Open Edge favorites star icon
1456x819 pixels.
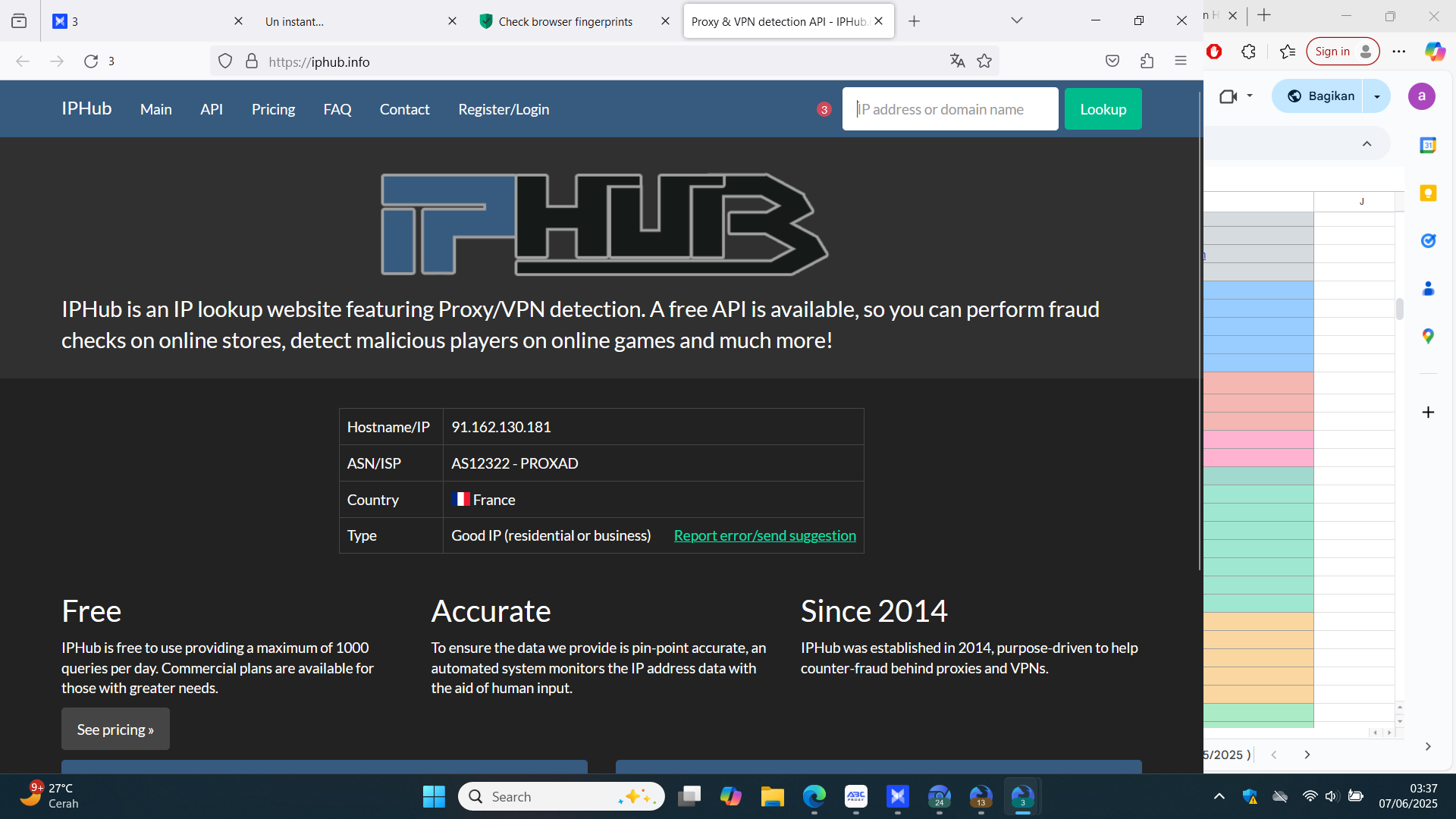click(1287, 52)
